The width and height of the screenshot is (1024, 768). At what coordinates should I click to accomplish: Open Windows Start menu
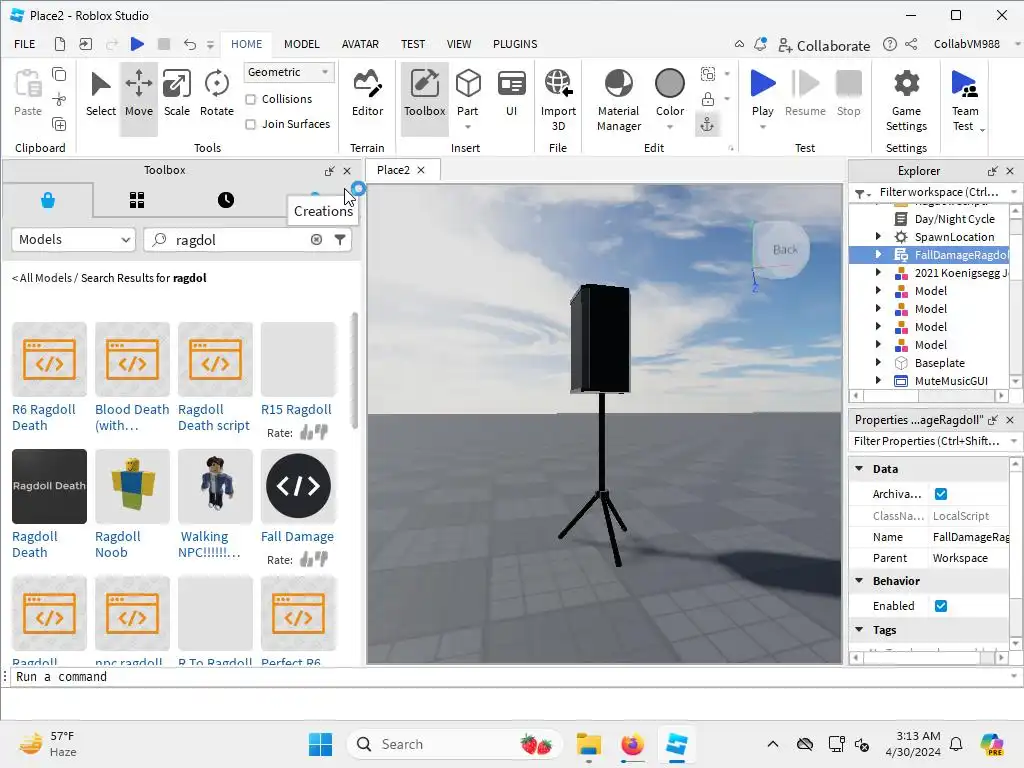(x=320, y=744)
